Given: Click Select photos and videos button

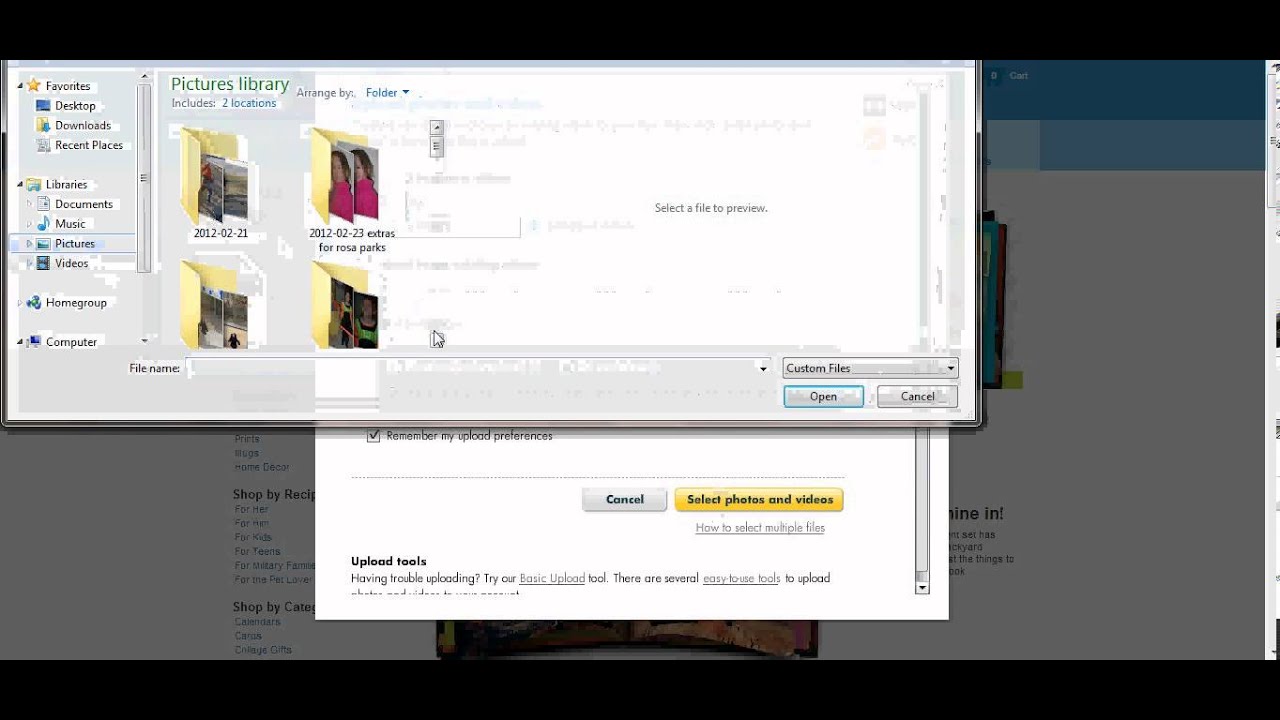Looking at the screenshot, I should click(x=759, y=500).
